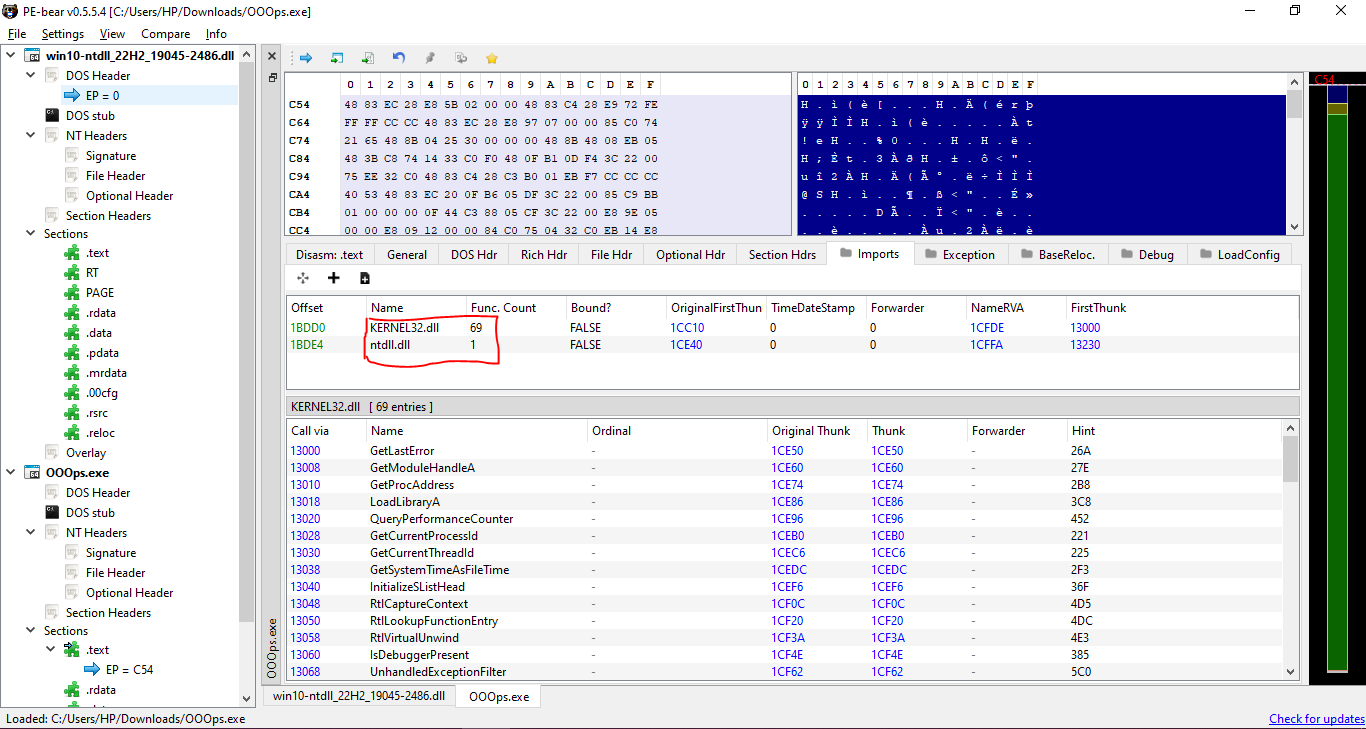Collapse the NT Headers node under win10-ntdll
Image resolution: width=1366 pixels, height=729 pixels.
(x=31, y=135)
